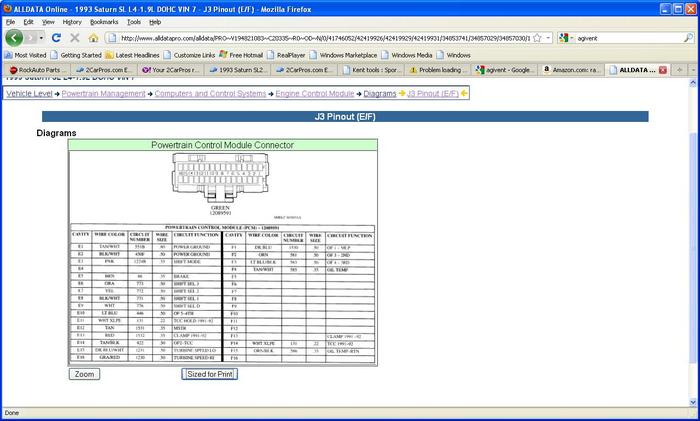
Task: Click the Zoom button below diagram
Action: pos(84,374)
